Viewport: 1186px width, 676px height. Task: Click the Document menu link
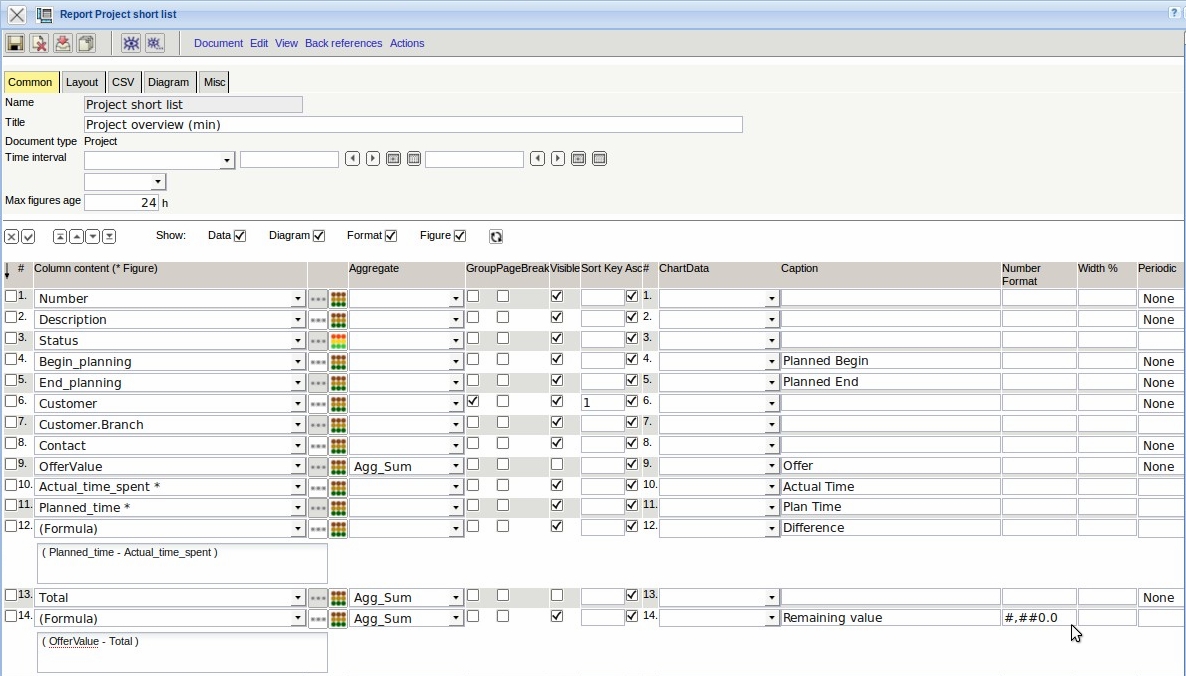(x=218, y=43)
